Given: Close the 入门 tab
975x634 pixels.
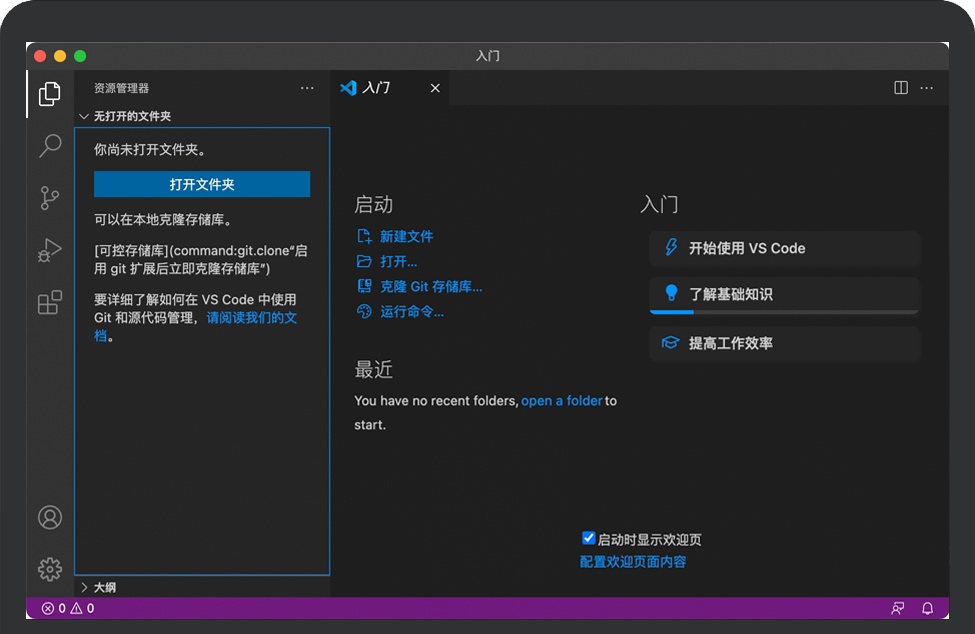Looking at the screenshot, I should pos(435,88).
